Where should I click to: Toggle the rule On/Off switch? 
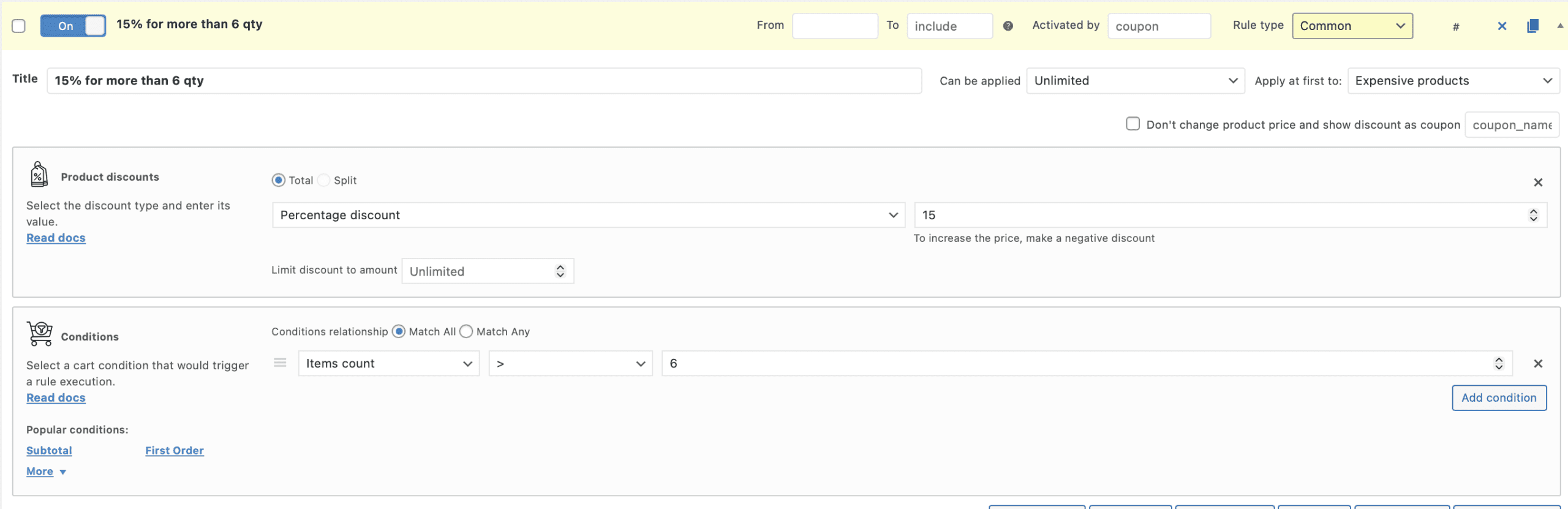73,26
